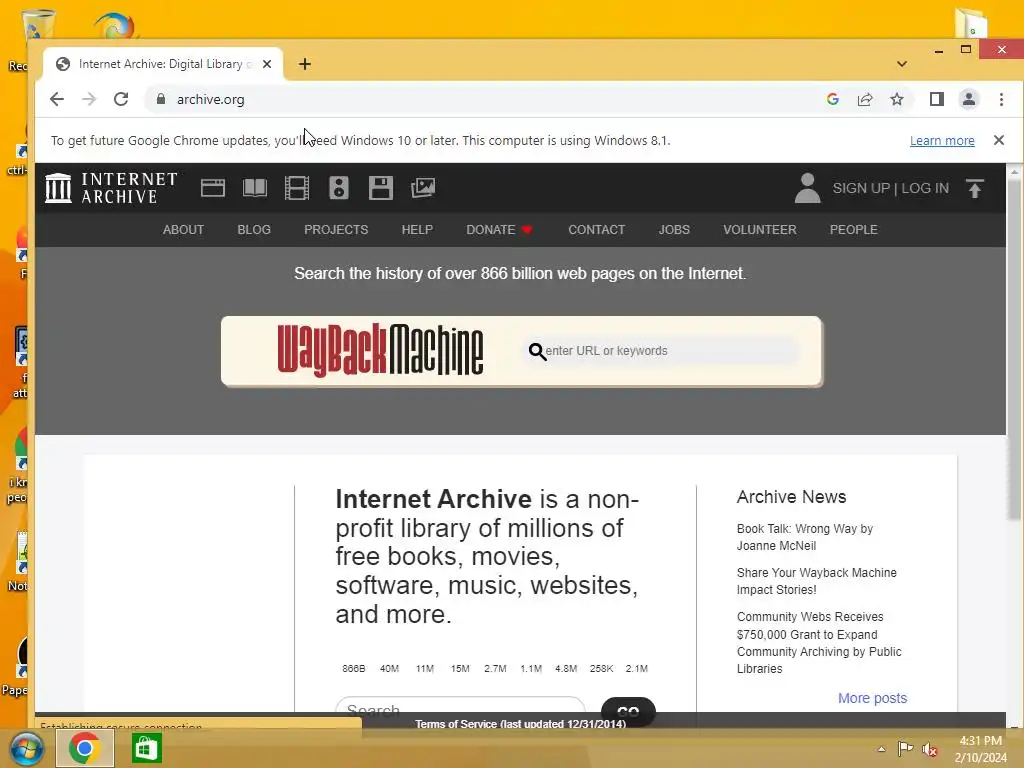
Task: Open the Texts book icon
Action: point(255,188)
